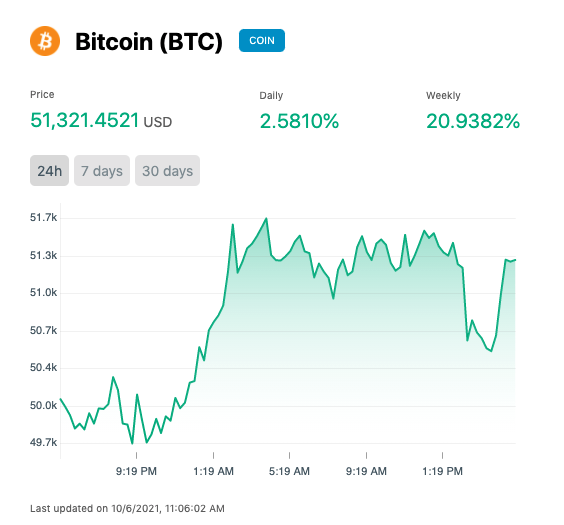The image size is (564, 525).
Task: Click the 51.0k gridline label
Action: pos(44,293)
